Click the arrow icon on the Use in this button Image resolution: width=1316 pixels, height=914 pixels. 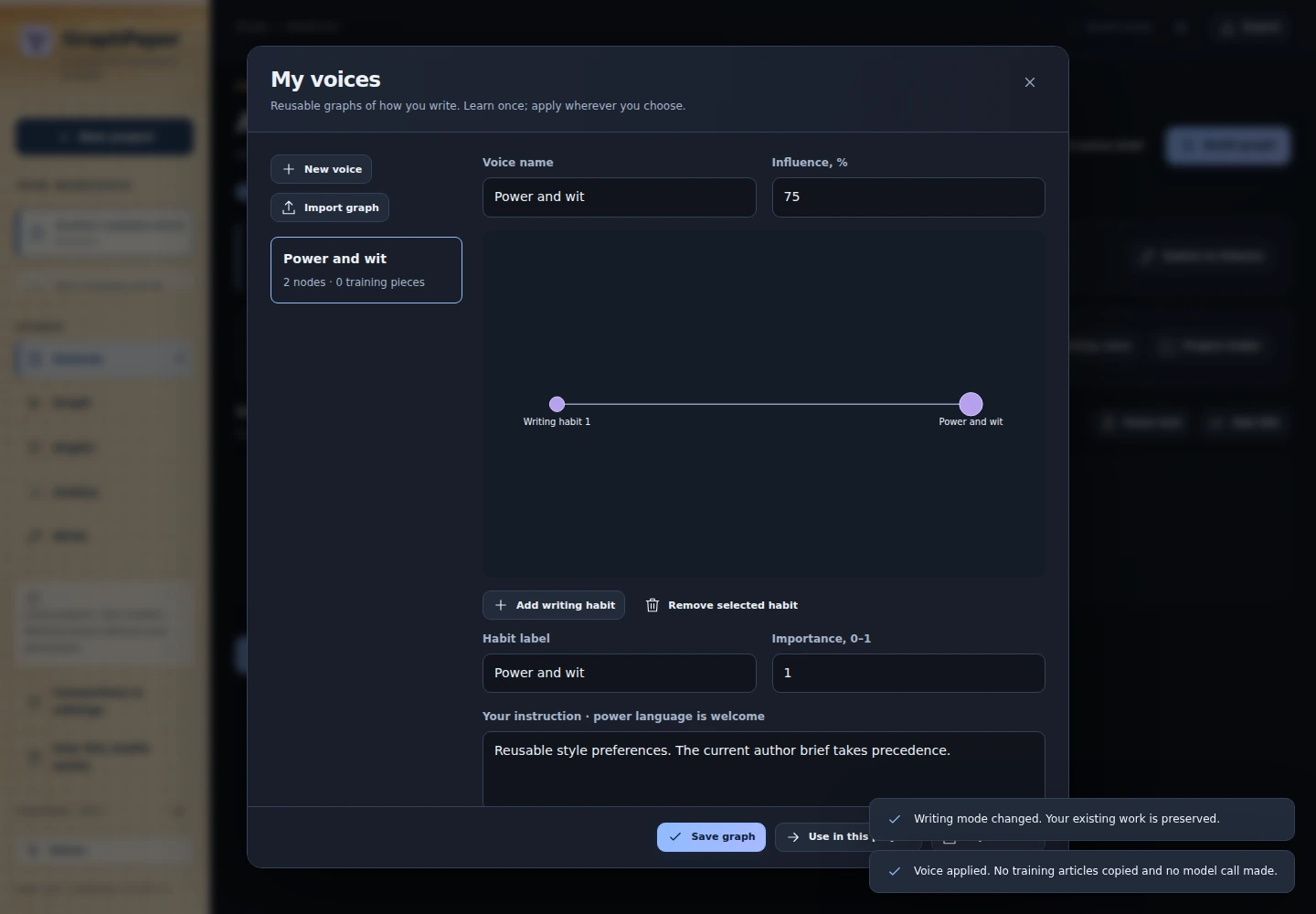793,836
